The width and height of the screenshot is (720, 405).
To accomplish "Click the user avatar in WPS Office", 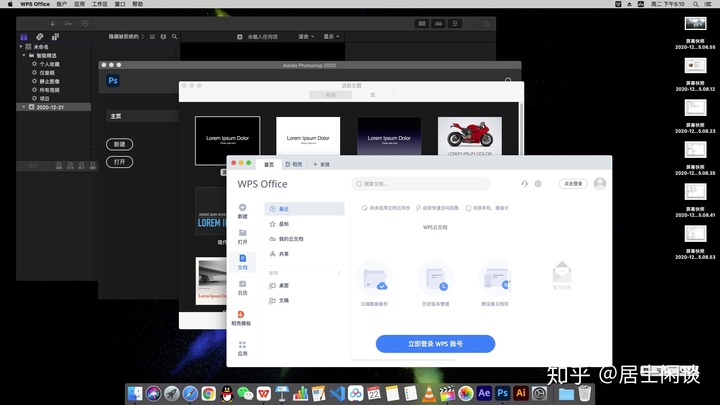I will click(x=600, y=184).
